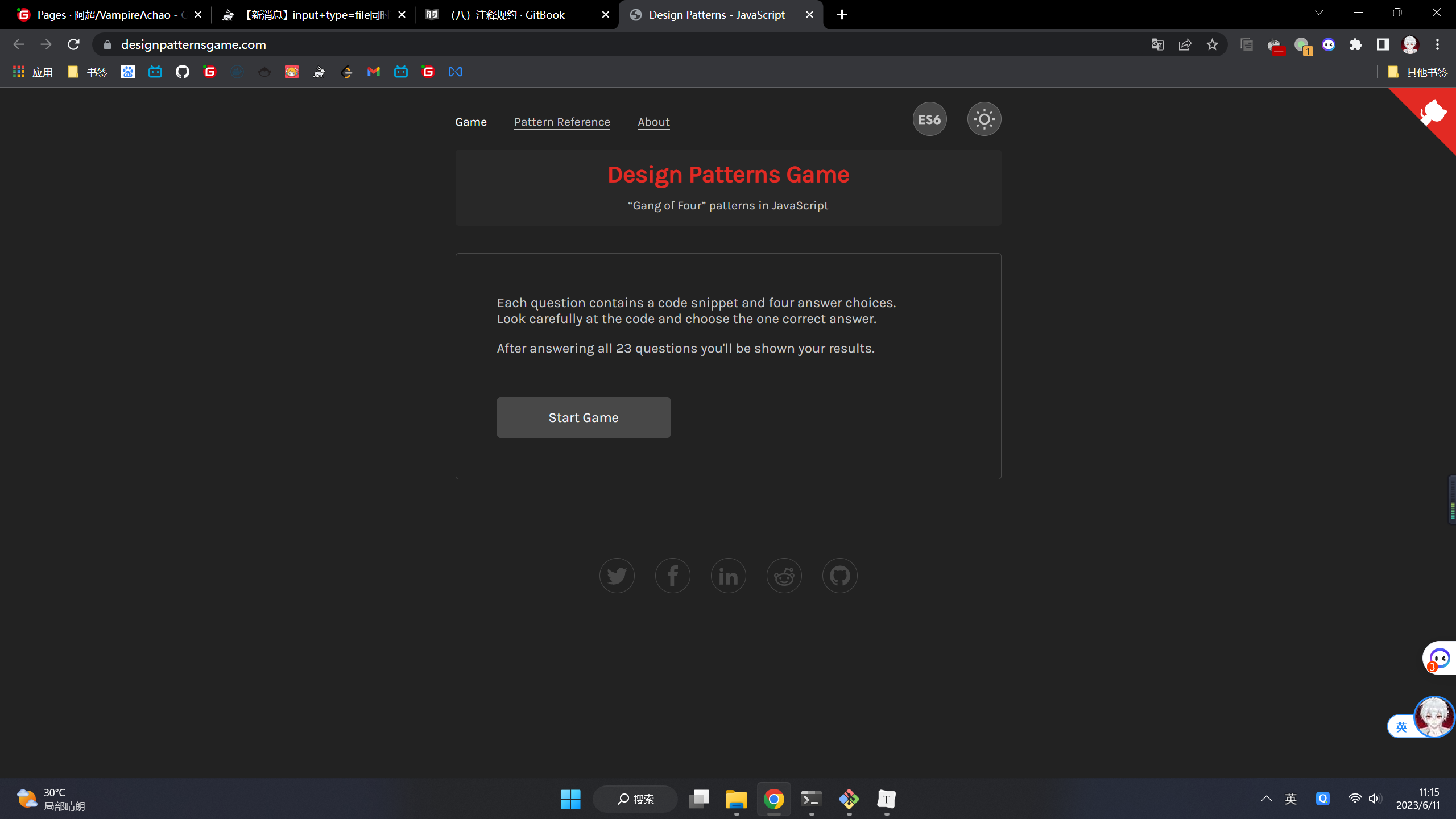Open the About link

653,122
